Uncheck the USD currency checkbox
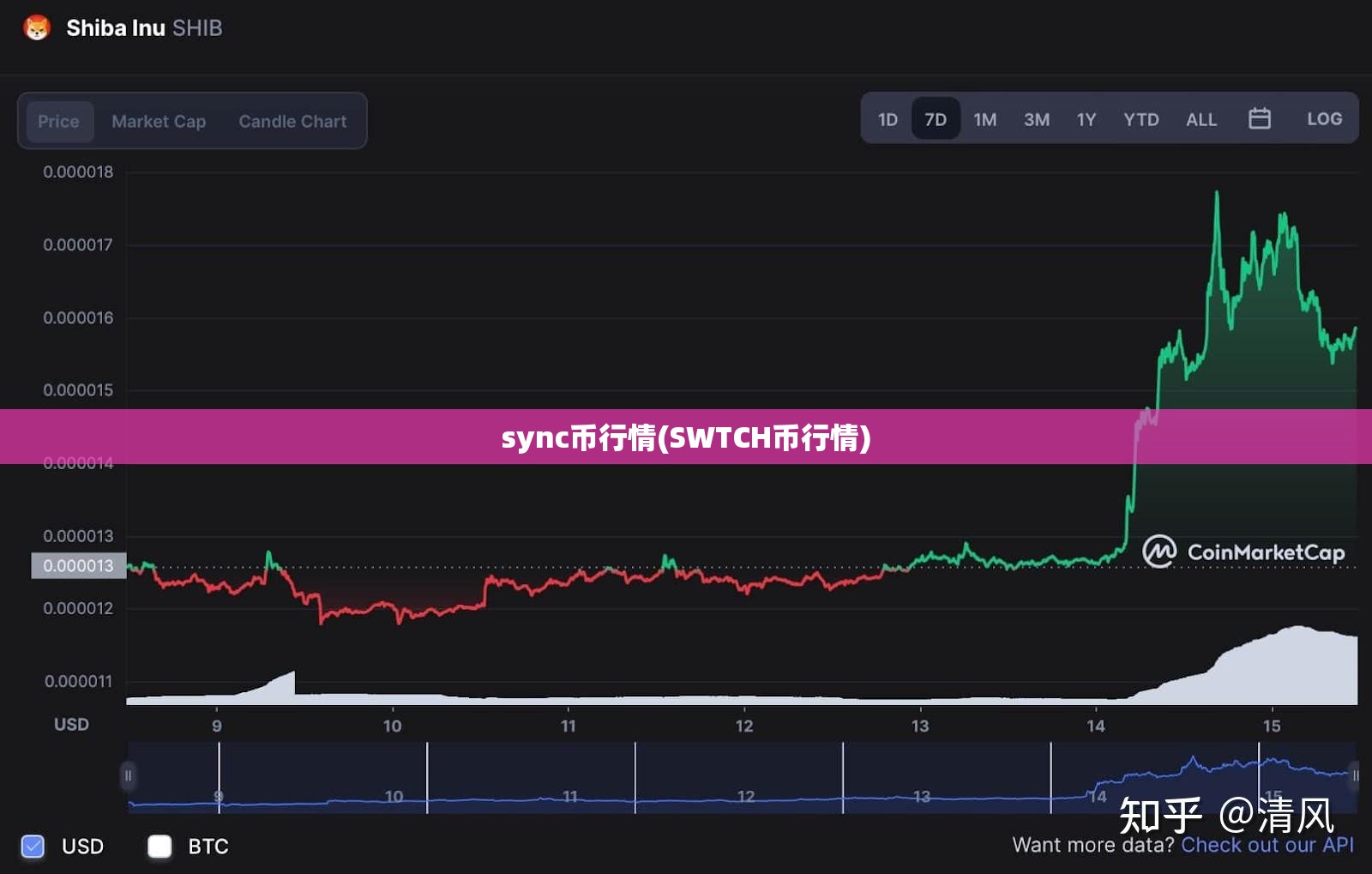 click(33, 847)
